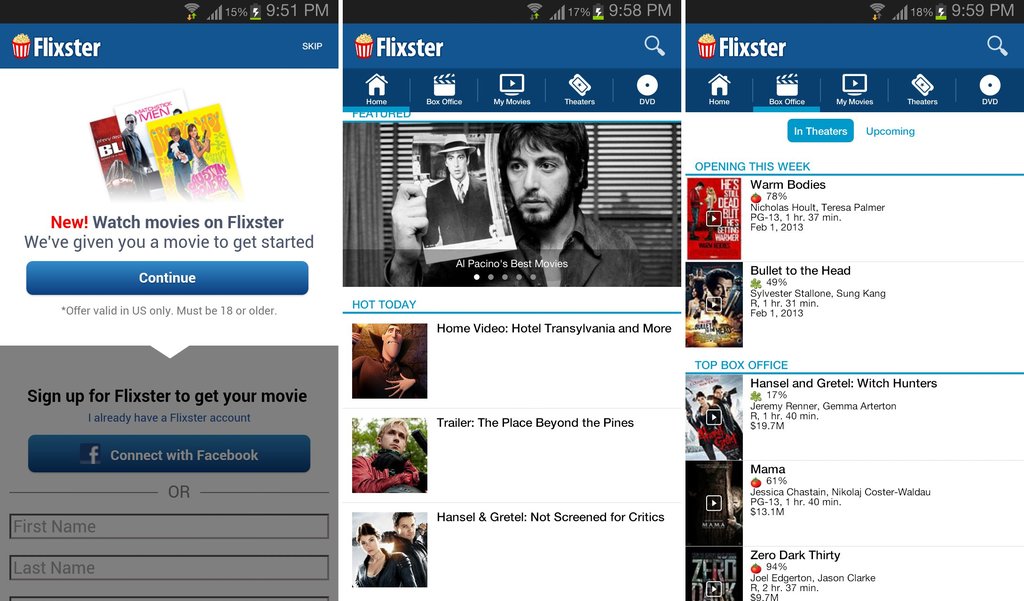
Task: Connect with Facebook button
Action: point(169,454)
